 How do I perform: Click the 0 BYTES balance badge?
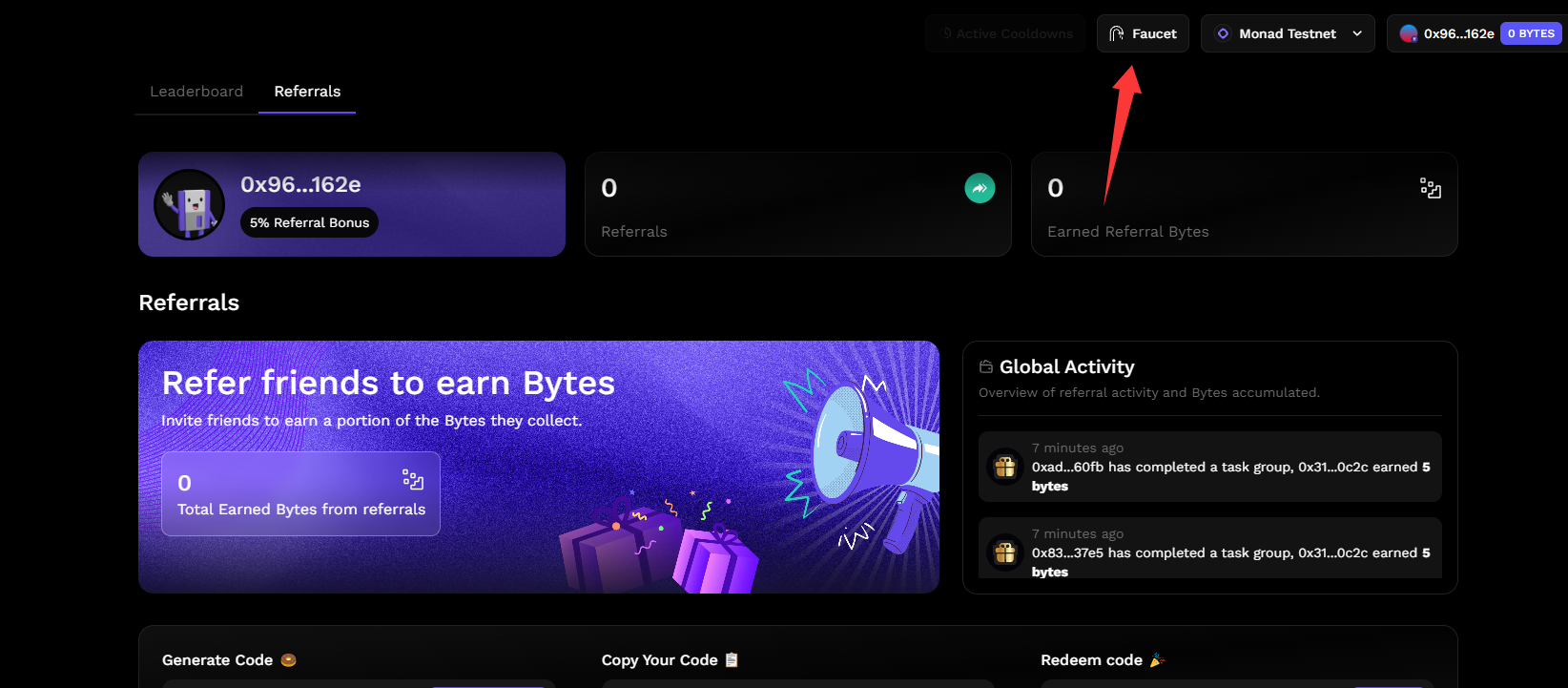pyautogui.click(x=1531, y=33)
